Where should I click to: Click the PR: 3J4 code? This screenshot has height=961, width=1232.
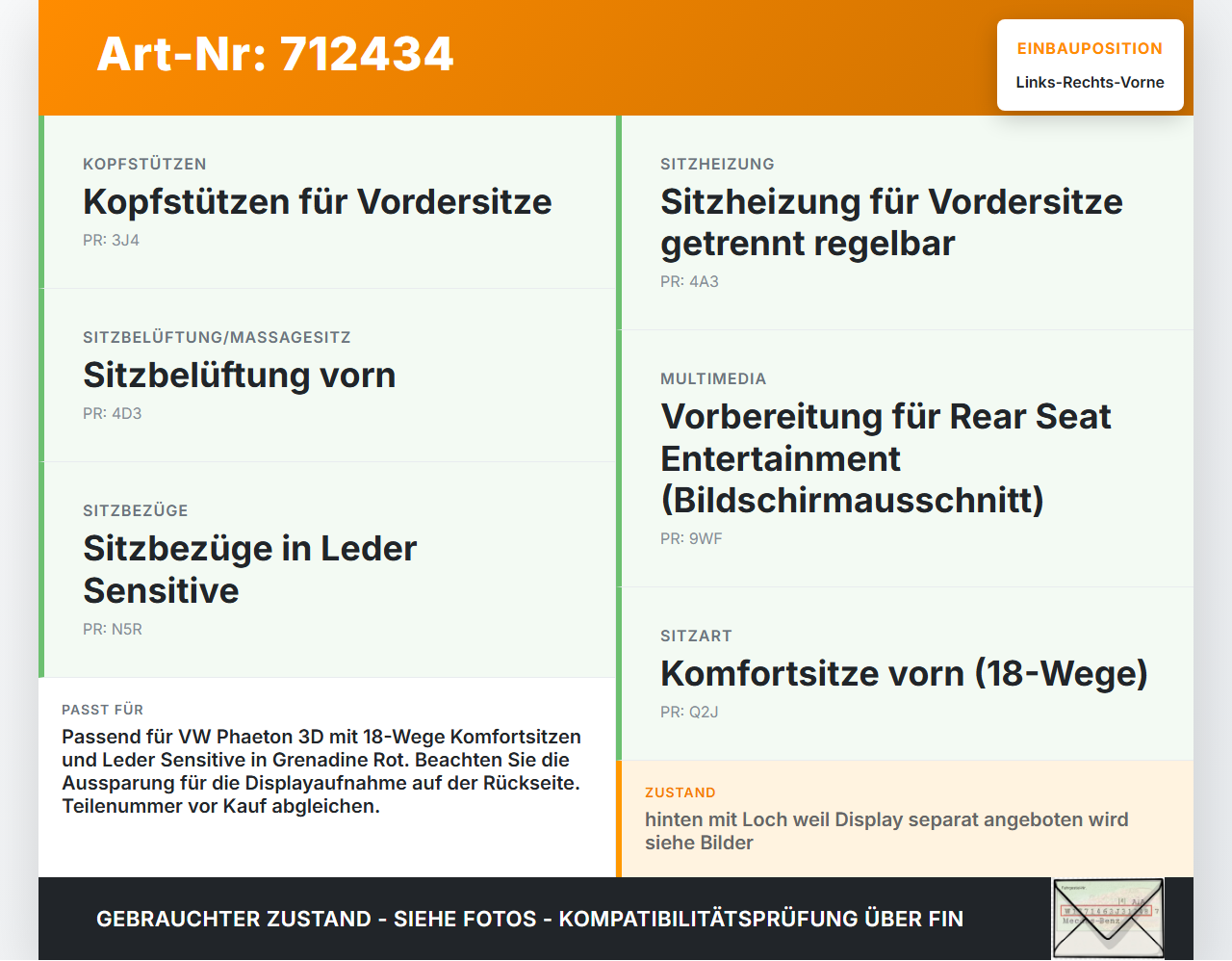click(x=111, y=240)
